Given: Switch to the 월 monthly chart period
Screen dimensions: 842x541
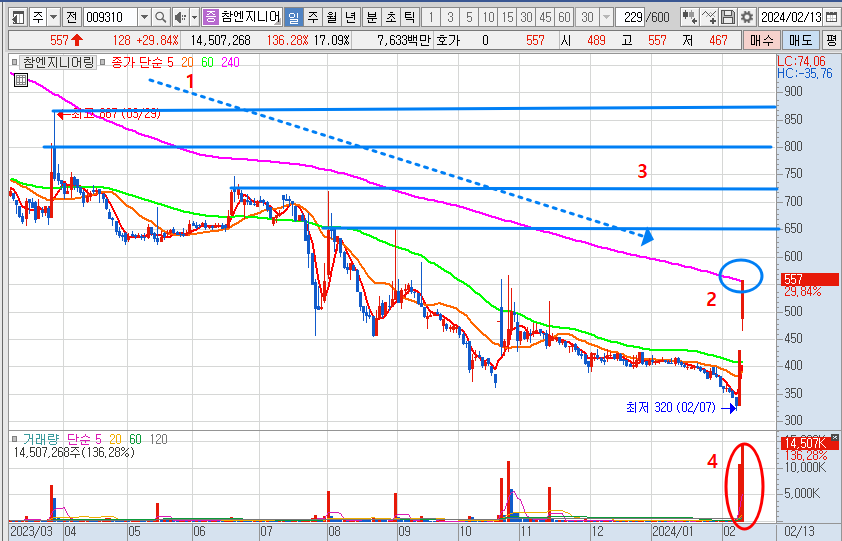Looking at the screenshot, I should (331, 17).
